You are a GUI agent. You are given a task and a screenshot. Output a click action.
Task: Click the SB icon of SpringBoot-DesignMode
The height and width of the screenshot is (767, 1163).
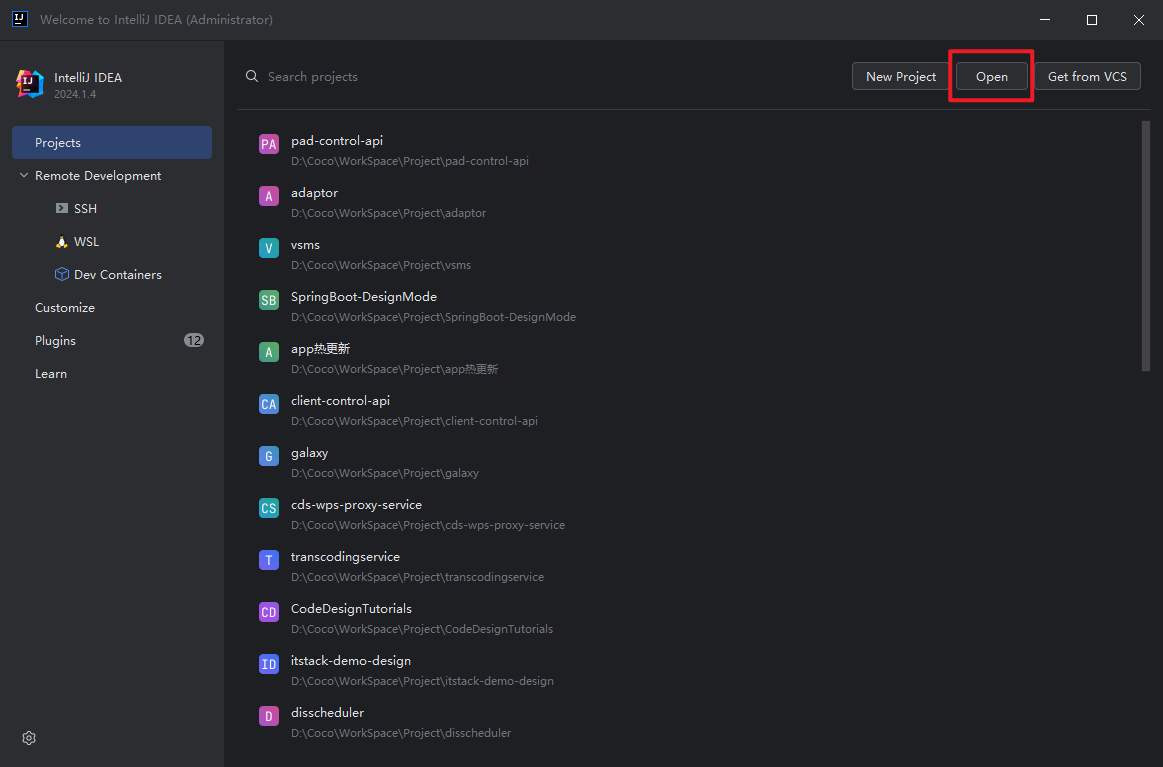pos(268,300)
